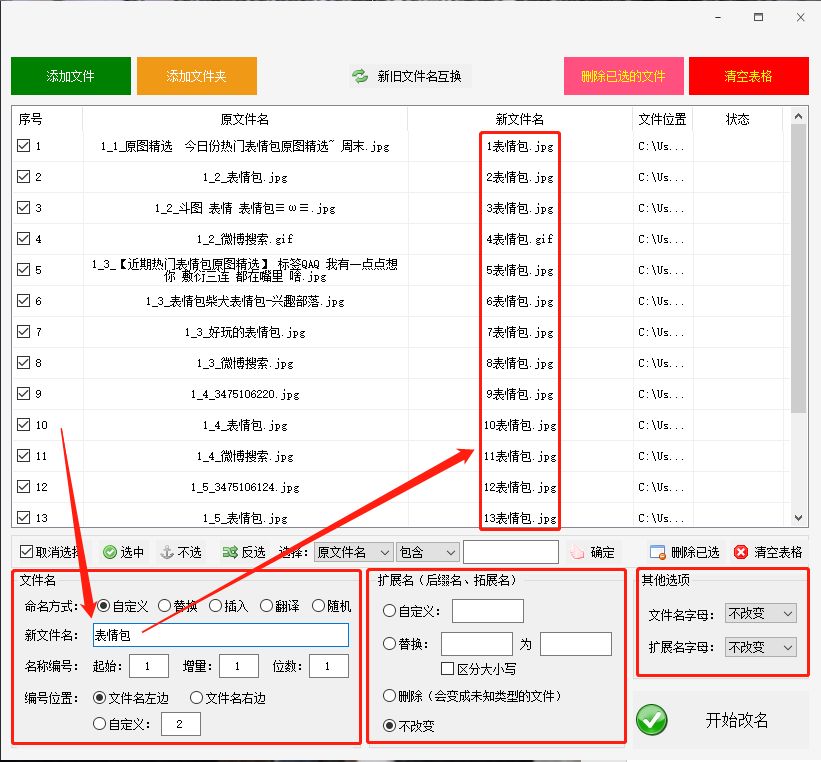Click the 新旧文件名互换 swap icon

coord(359,75)
